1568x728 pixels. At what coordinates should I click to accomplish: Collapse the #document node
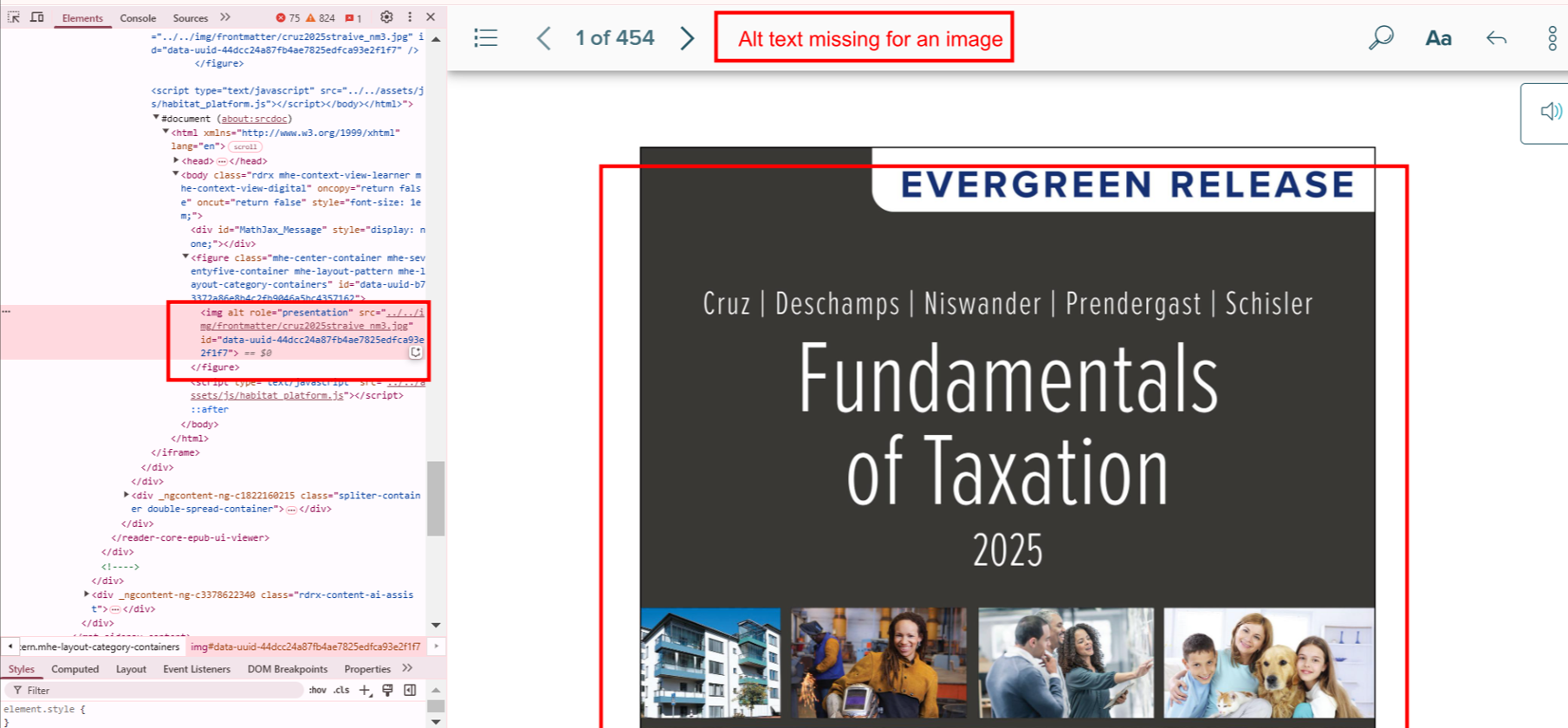(156, 118)
